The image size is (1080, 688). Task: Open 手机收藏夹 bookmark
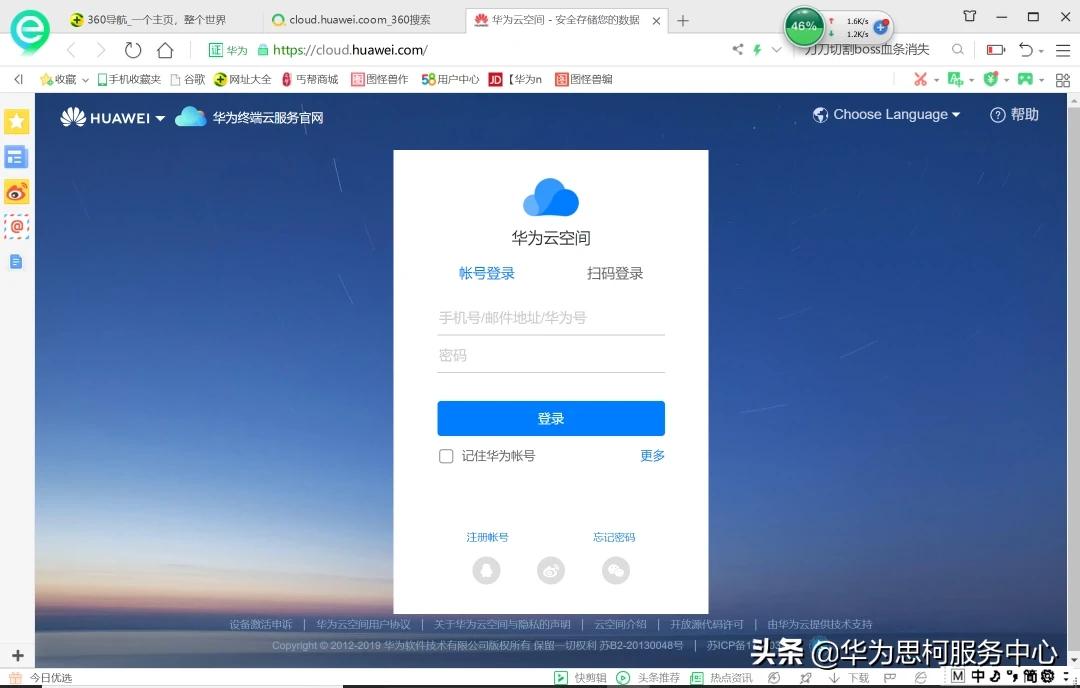point(129,79)
